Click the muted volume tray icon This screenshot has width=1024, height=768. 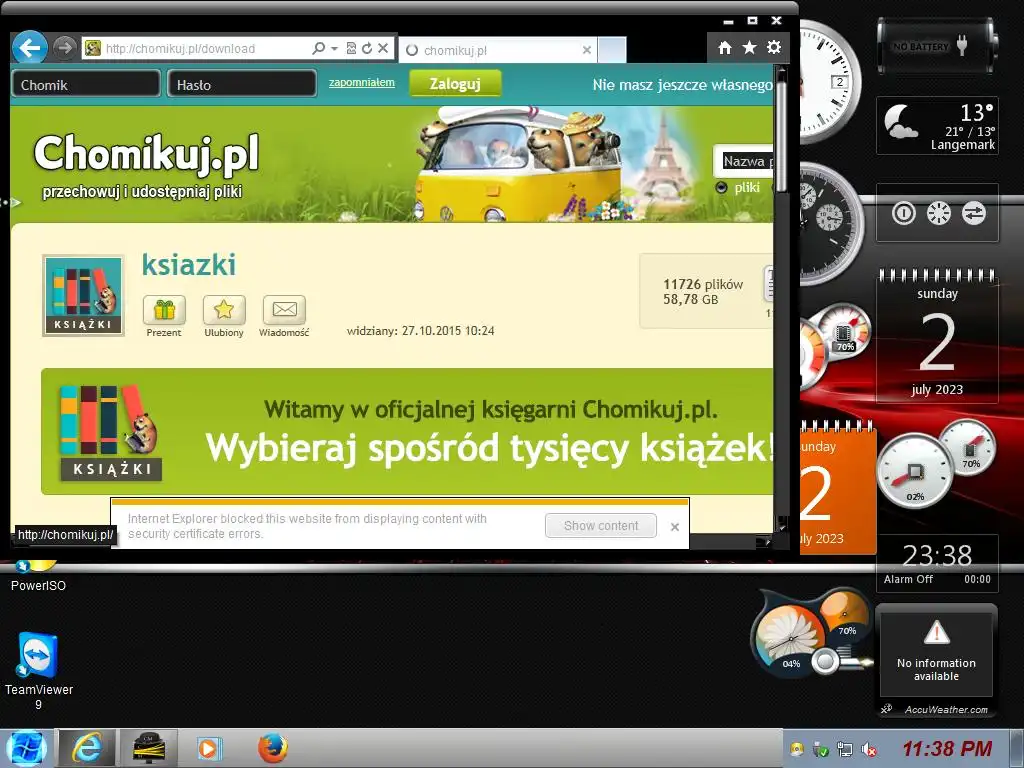(869, 749)
